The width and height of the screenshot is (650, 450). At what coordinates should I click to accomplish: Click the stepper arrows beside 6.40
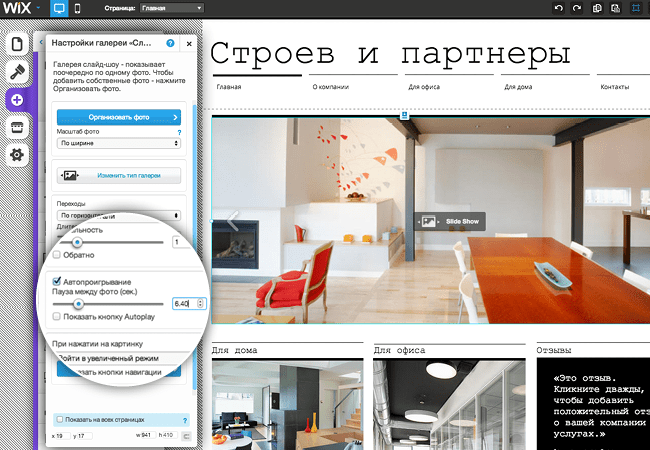click(x=201, y=304)
